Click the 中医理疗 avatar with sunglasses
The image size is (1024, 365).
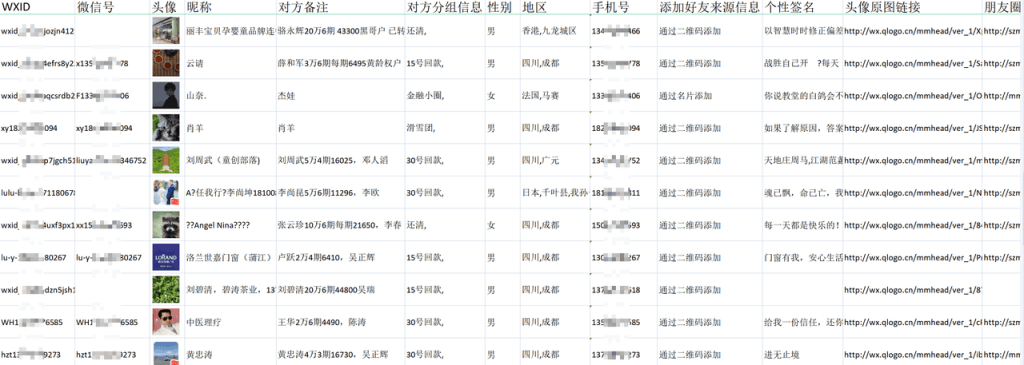(x=166, y=322)
